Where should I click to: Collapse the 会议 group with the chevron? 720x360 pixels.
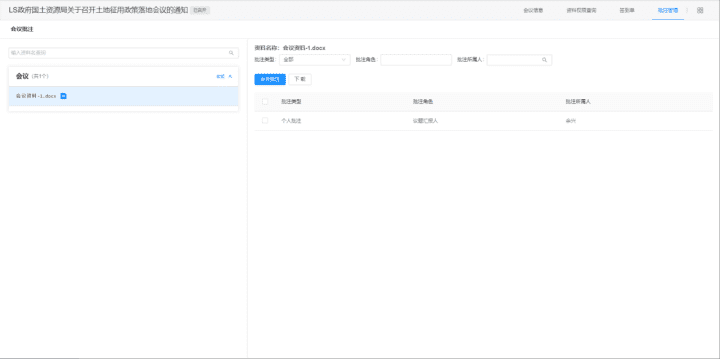[x=231, y=76]
